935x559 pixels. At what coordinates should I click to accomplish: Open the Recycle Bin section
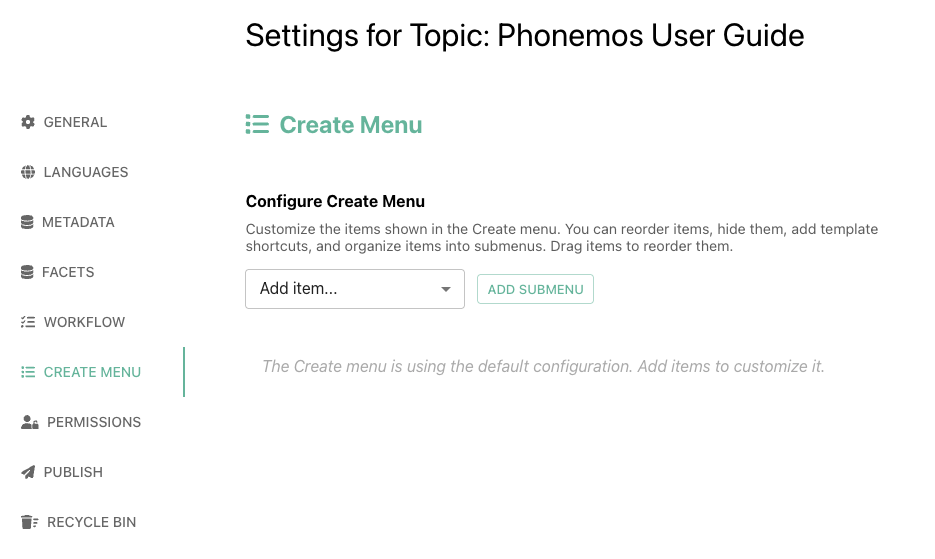(x=91, y=522)
